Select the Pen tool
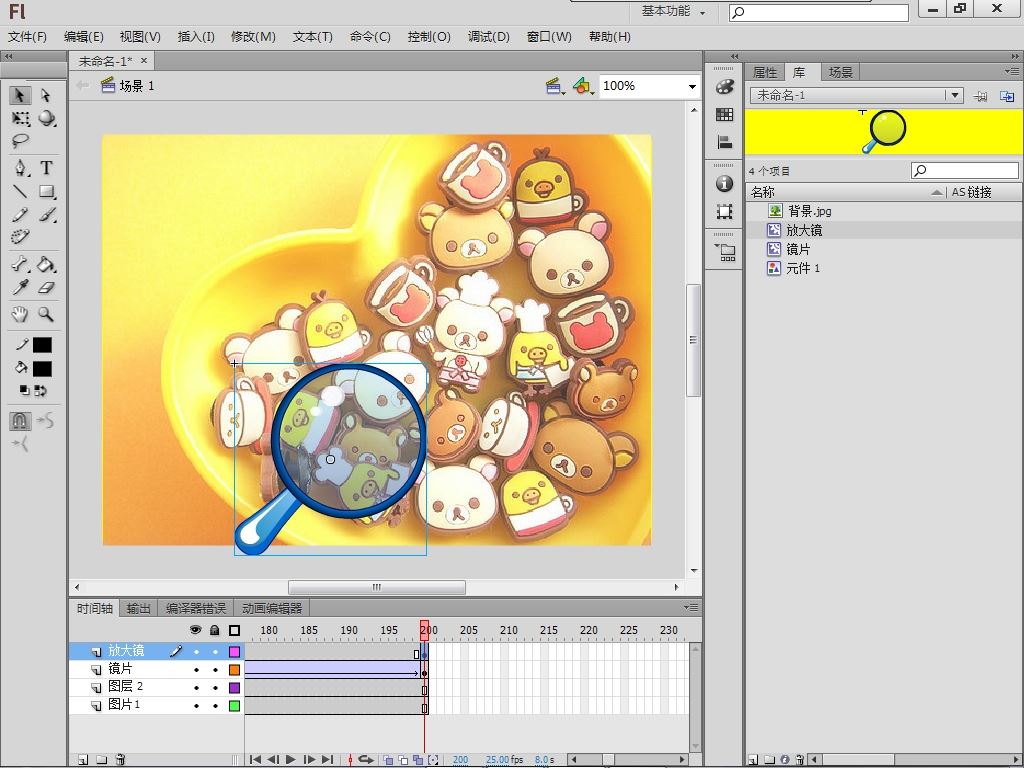Screen dimensions: 1024x768 [20, 168]
